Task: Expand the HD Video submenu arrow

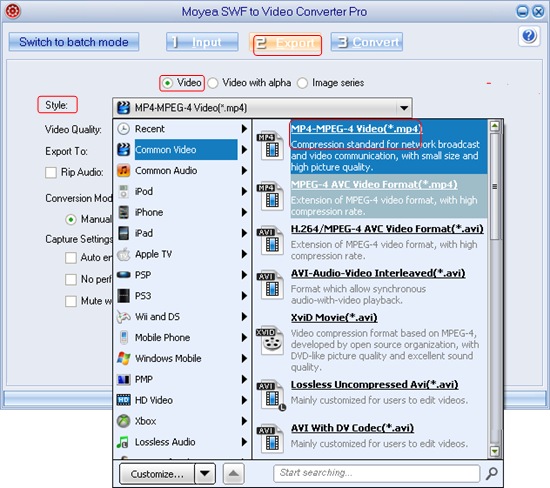Action: (244, 400)
